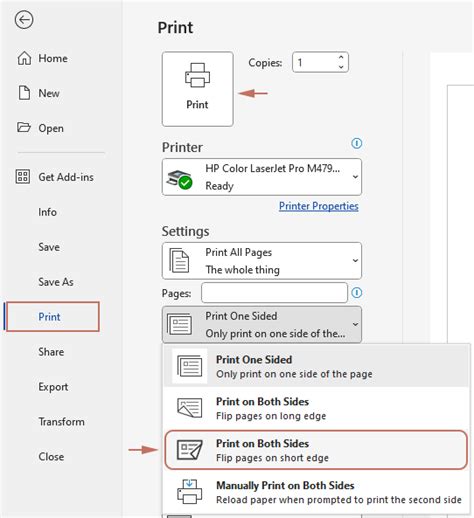Image resolution: width=474 pixels, height=518 pixels.
Task: Open the Printer Properties link
Action: point(319,206)
